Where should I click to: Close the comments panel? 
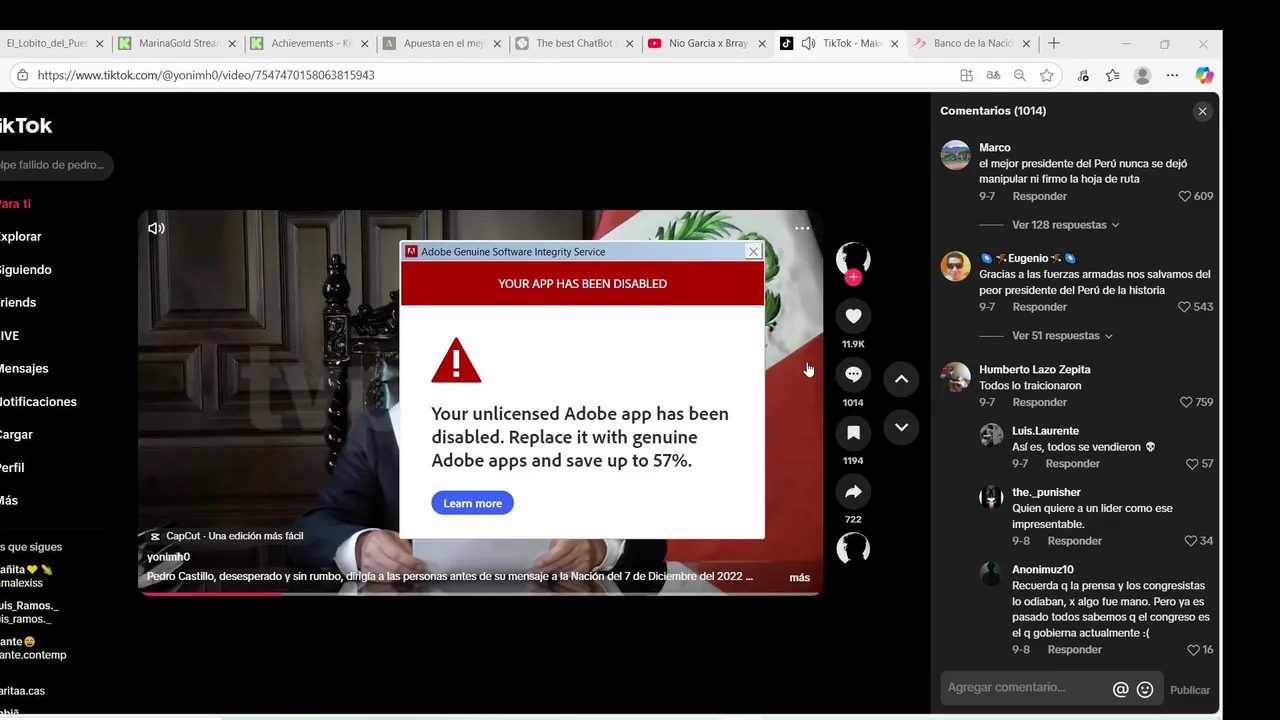point(1202,111)
